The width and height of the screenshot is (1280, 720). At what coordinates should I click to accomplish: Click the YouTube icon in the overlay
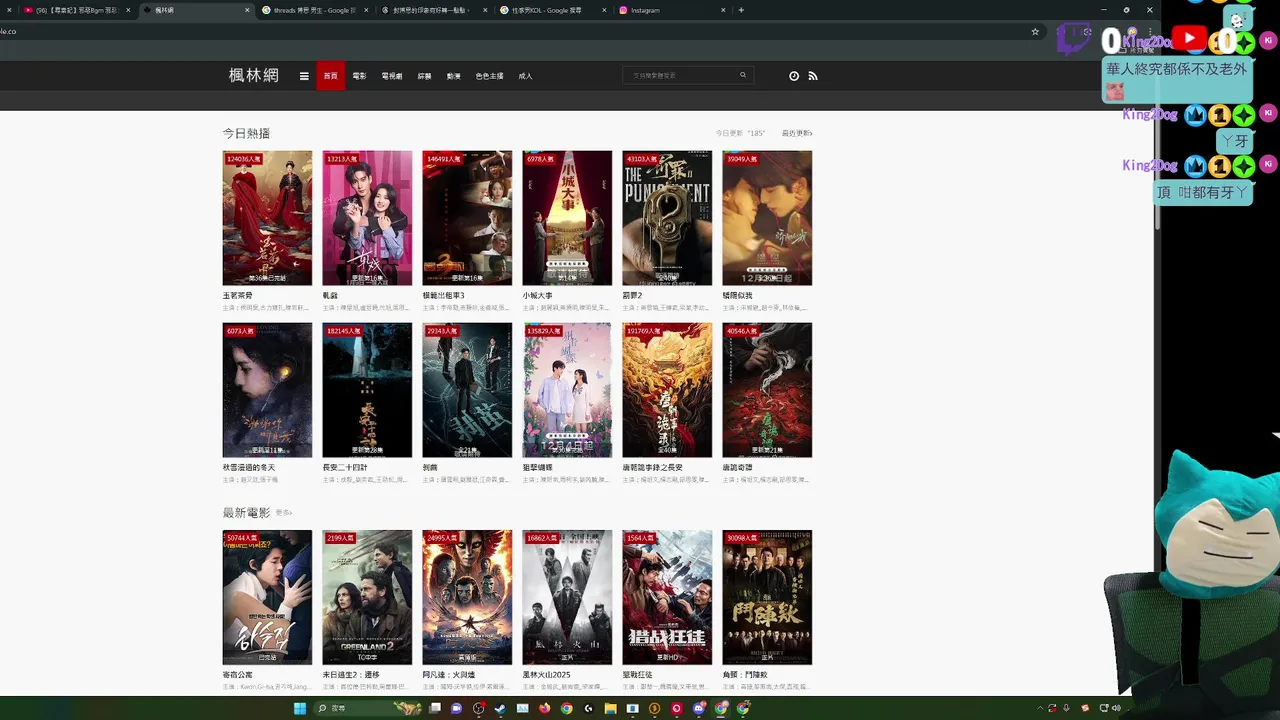[x=1189, y=39]
